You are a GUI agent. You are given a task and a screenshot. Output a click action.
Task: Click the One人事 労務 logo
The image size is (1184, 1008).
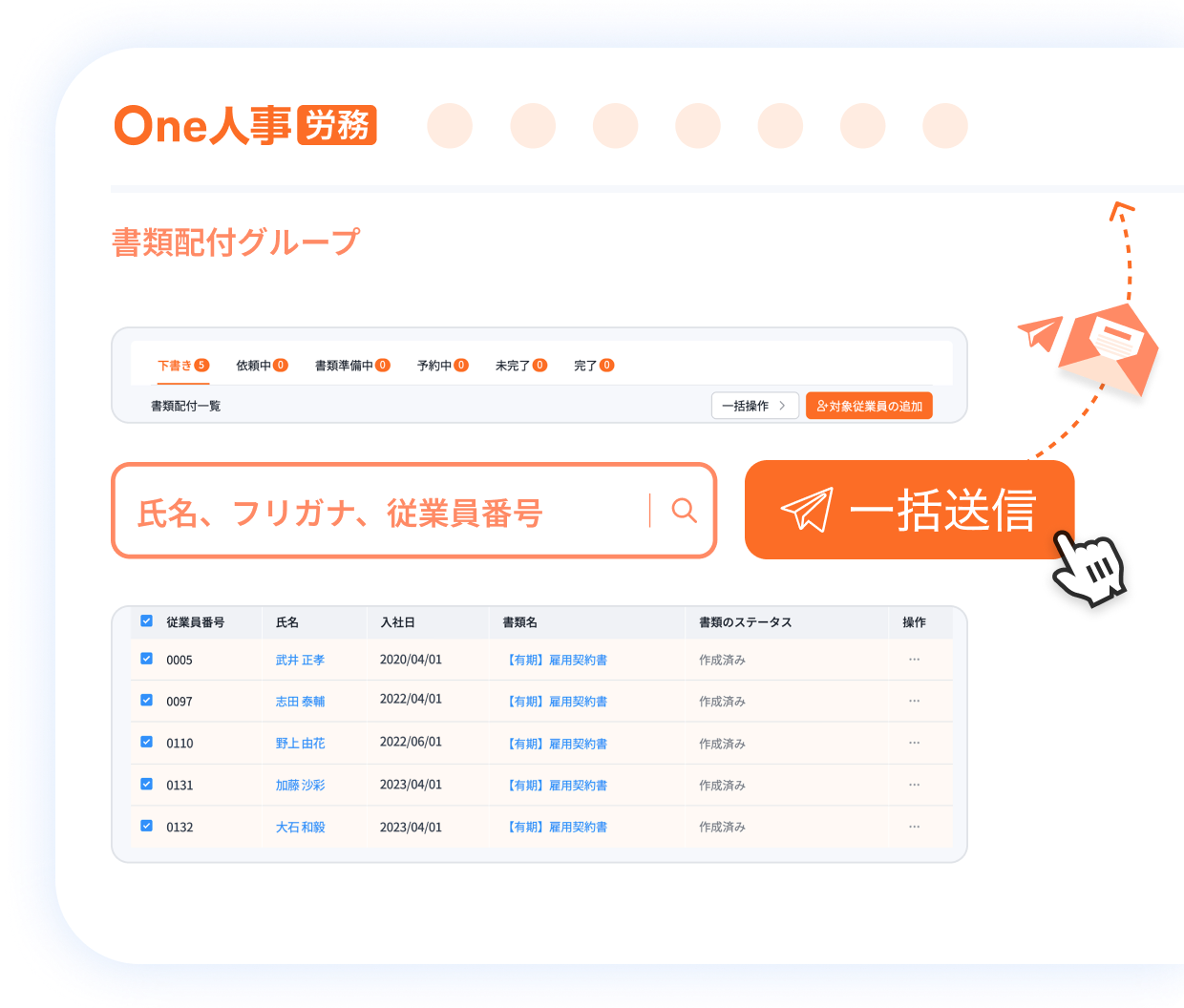pos(245,125)
